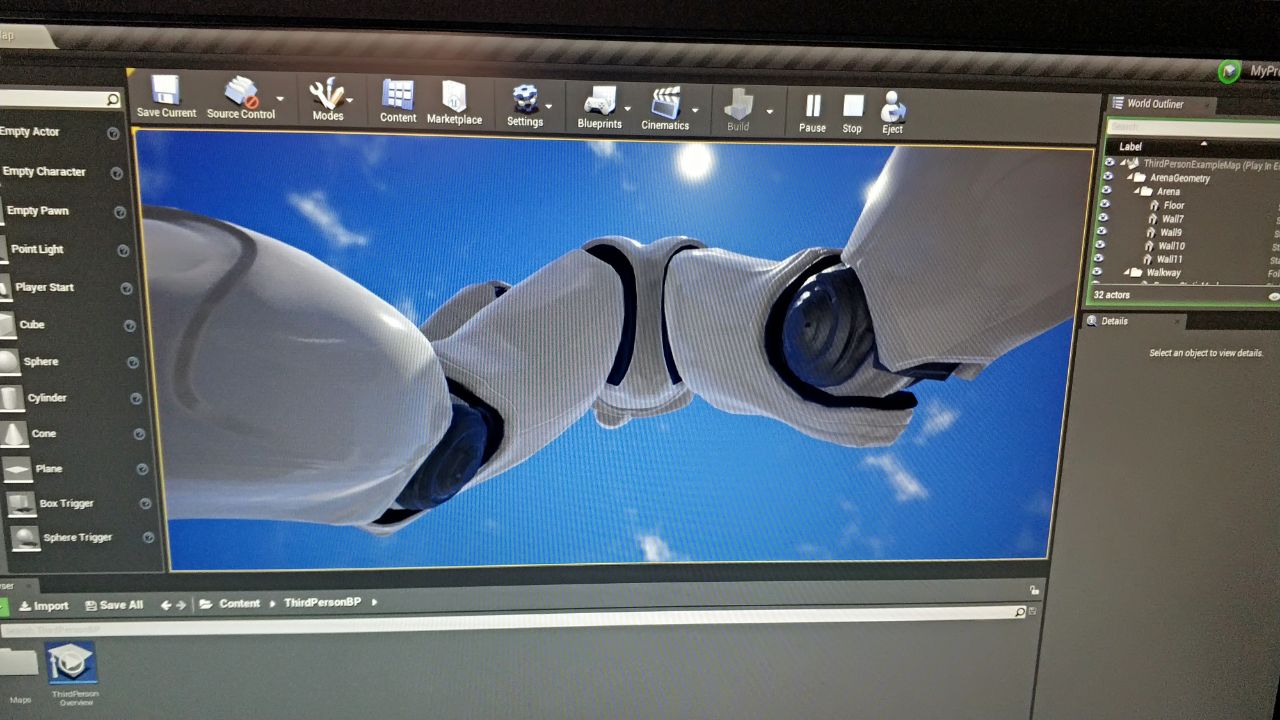Click the Save All button

pyautogui.click(x=114, y=605)
